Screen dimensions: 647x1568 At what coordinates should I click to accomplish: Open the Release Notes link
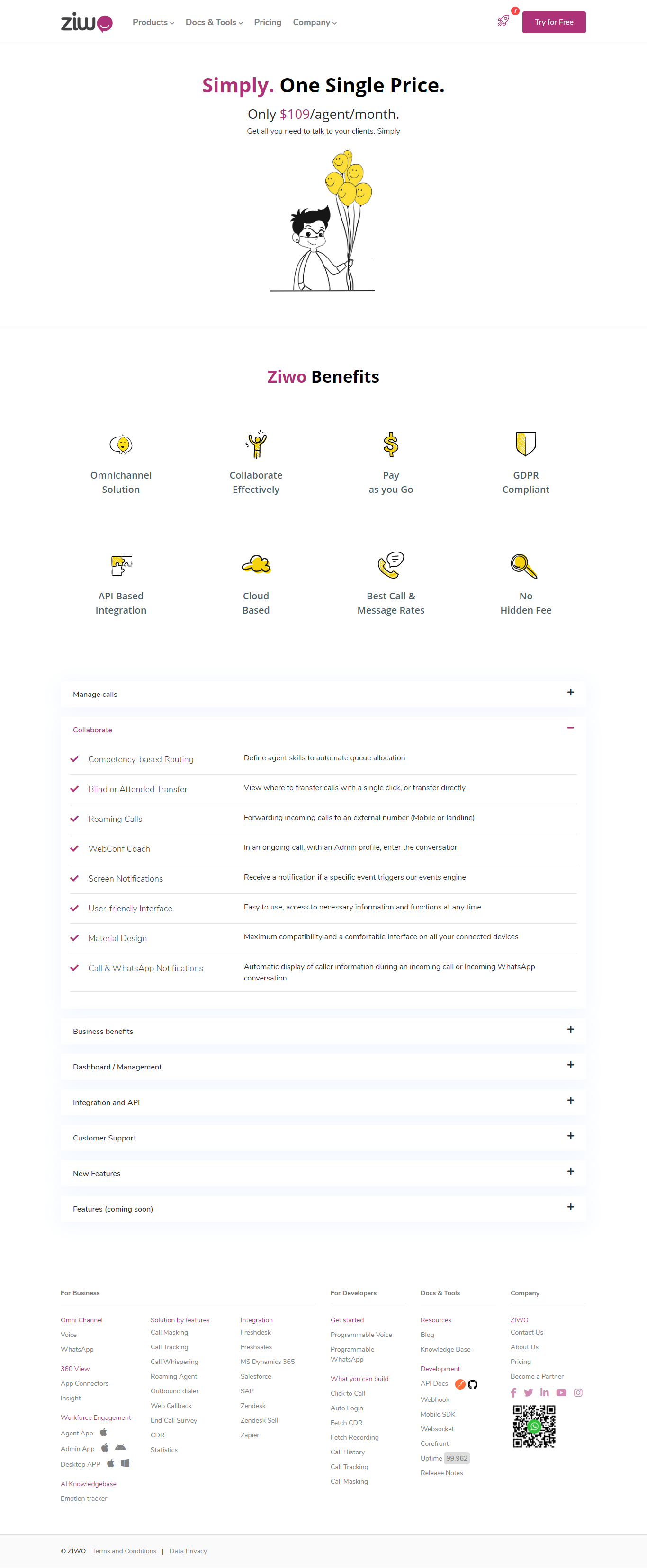click(442, 1473)
